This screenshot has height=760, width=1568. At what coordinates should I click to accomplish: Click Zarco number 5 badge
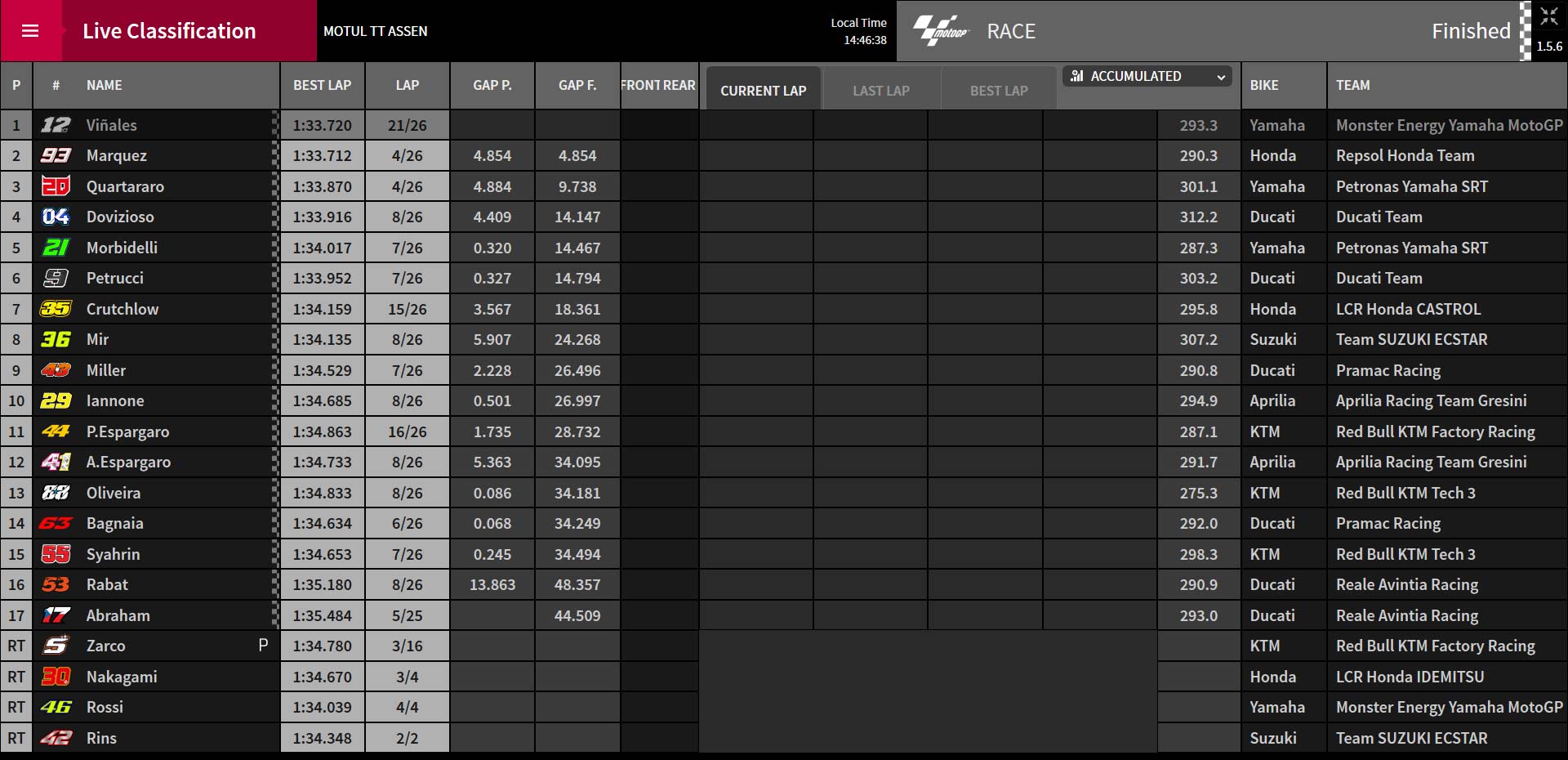tap(56, 646)
